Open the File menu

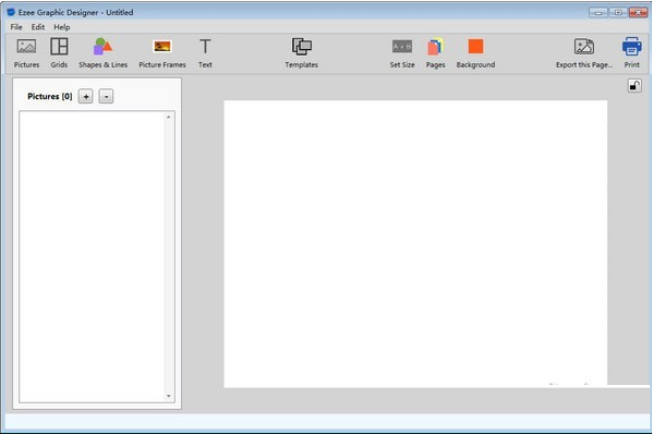click(16, 27)
